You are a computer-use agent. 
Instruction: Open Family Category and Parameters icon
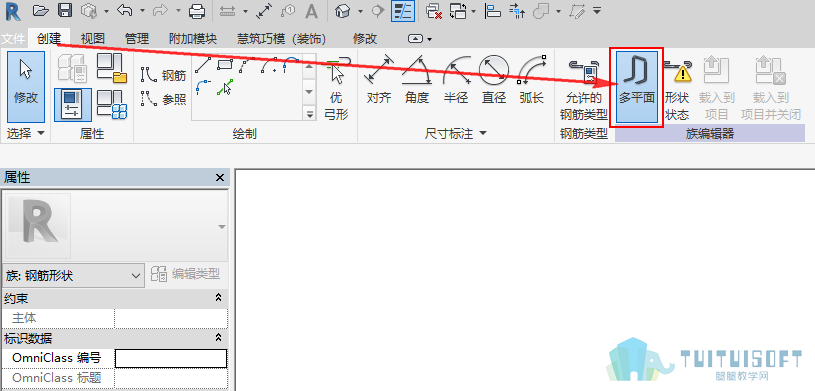point(112,68)
